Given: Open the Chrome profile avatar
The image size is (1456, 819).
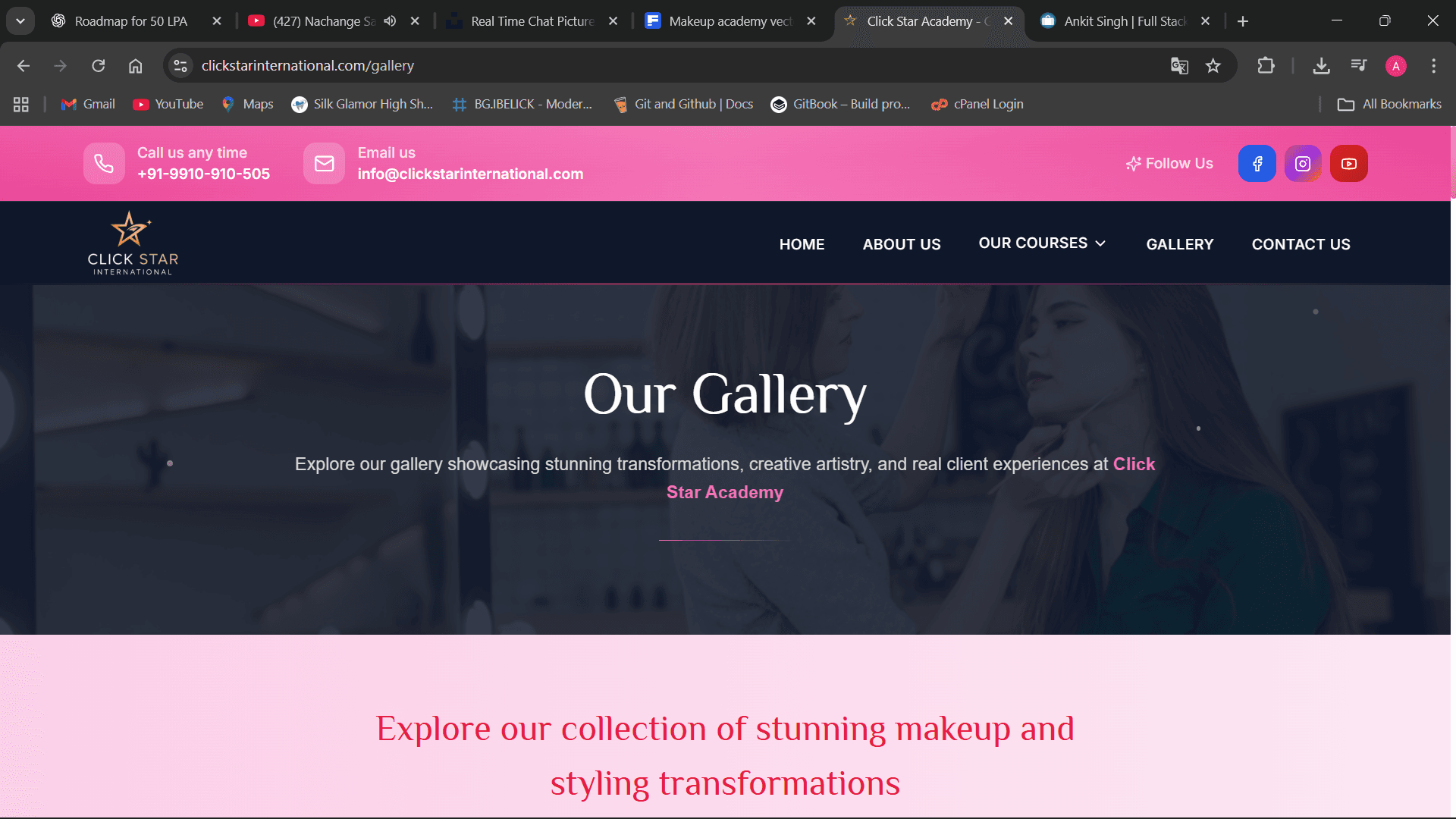Looking at the screenshot, I should point(1396,66).
